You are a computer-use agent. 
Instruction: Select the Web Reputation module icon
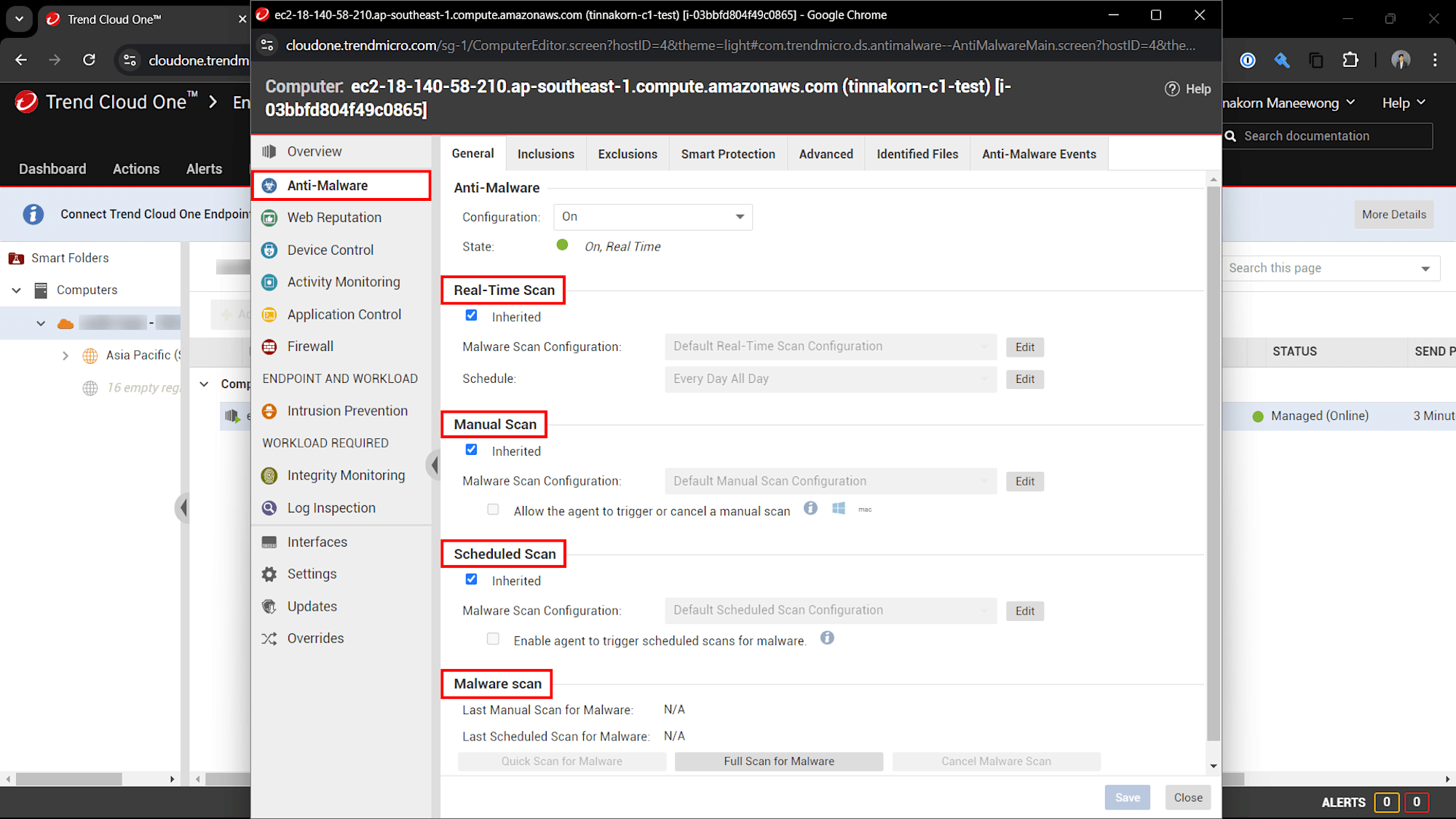pyautogui.click(x=269, y=218)
